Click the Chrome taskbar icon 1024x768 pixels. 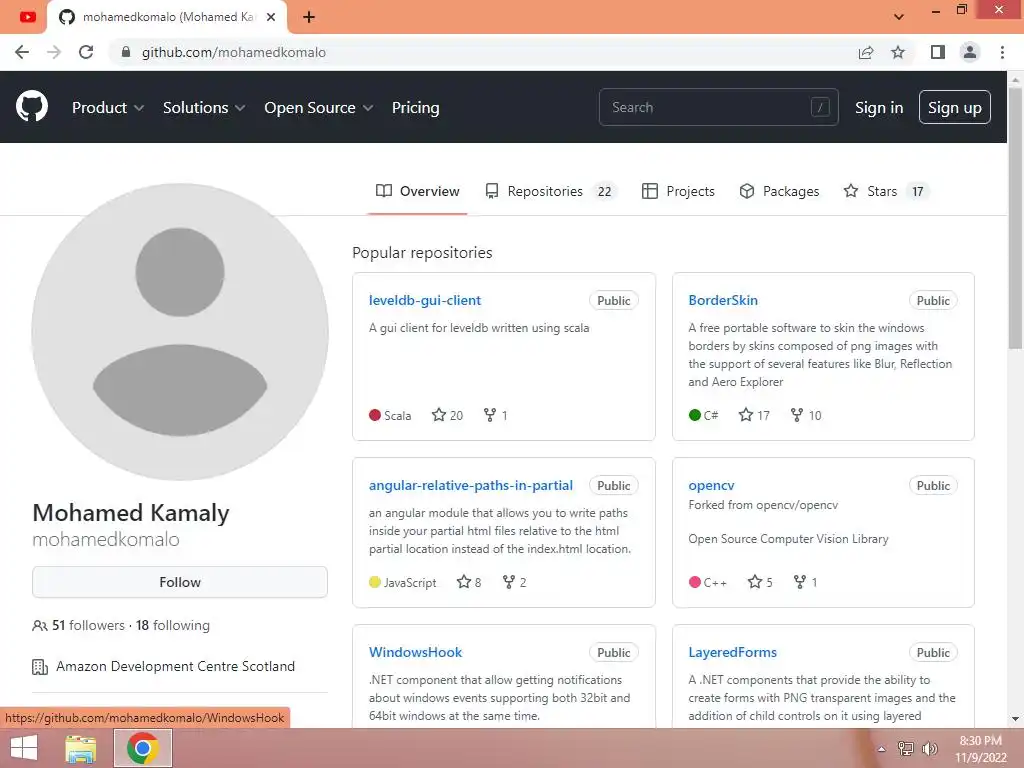[x=143, y=748]
